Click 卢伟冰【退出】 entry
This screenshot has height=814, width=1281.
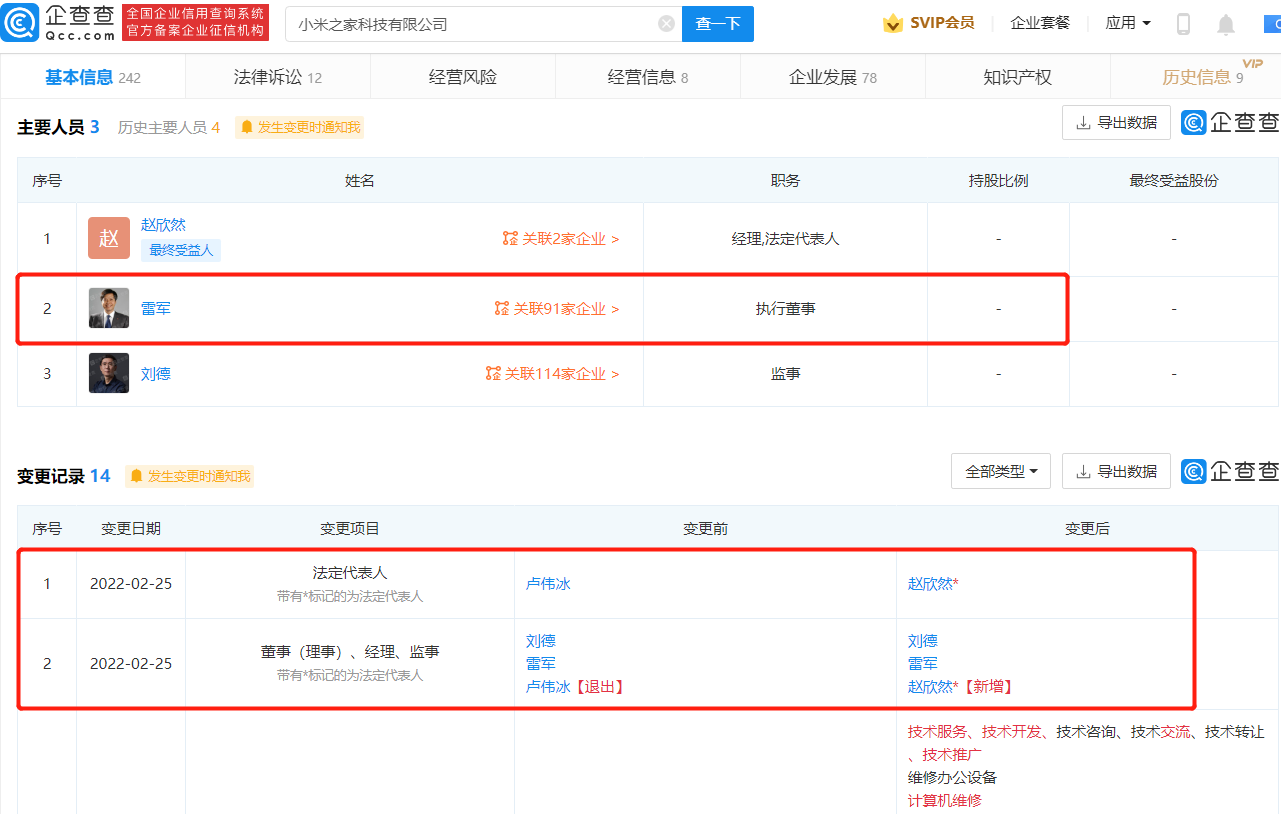pyautogui.click(x=576, y=687)
